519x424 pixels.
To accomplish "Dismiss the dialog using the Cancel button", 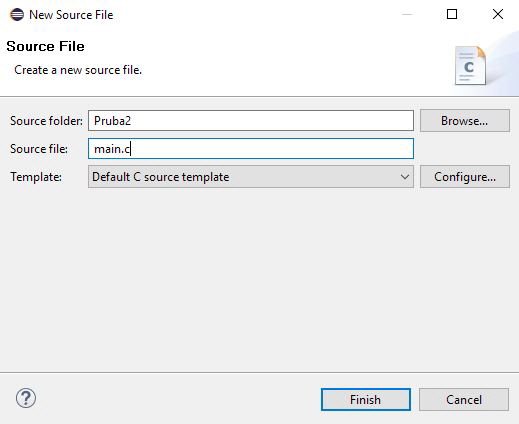I will 464,399.
